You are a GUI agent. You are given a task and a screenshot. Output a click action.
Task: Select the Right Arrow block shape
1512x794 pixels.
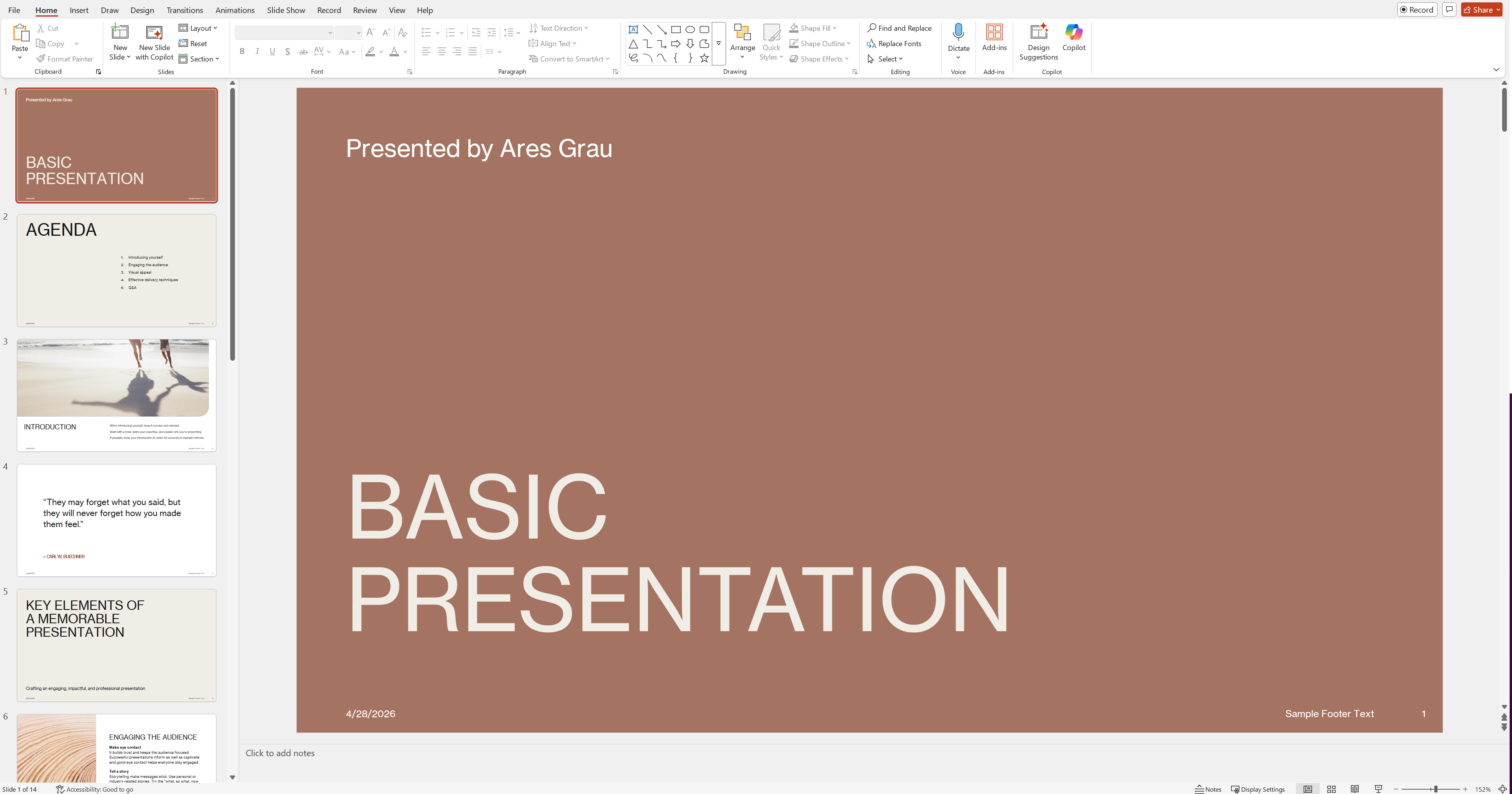tap(676, 43)
